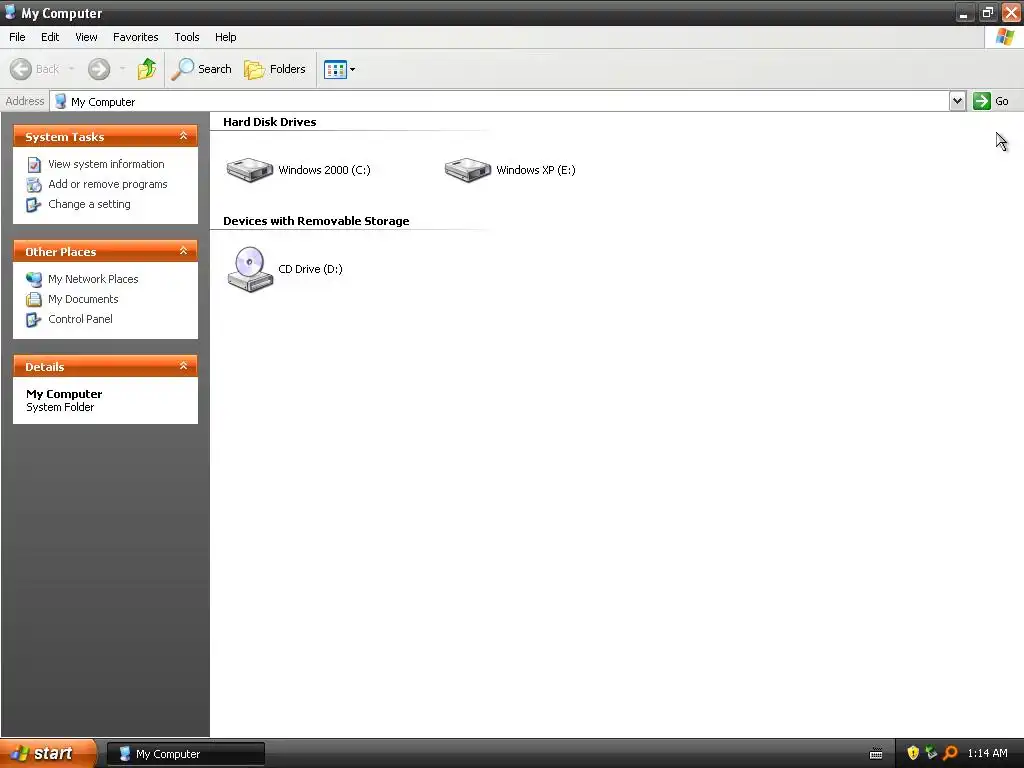This screenshot has width=1024, height=768.
Task: Click the Add or remove programs icon
Action: click(x=34, y=185)
